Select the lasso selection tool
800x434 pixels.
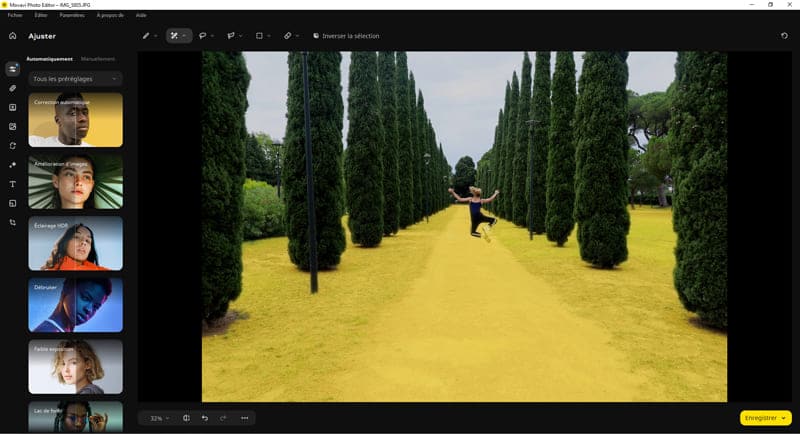203,36
